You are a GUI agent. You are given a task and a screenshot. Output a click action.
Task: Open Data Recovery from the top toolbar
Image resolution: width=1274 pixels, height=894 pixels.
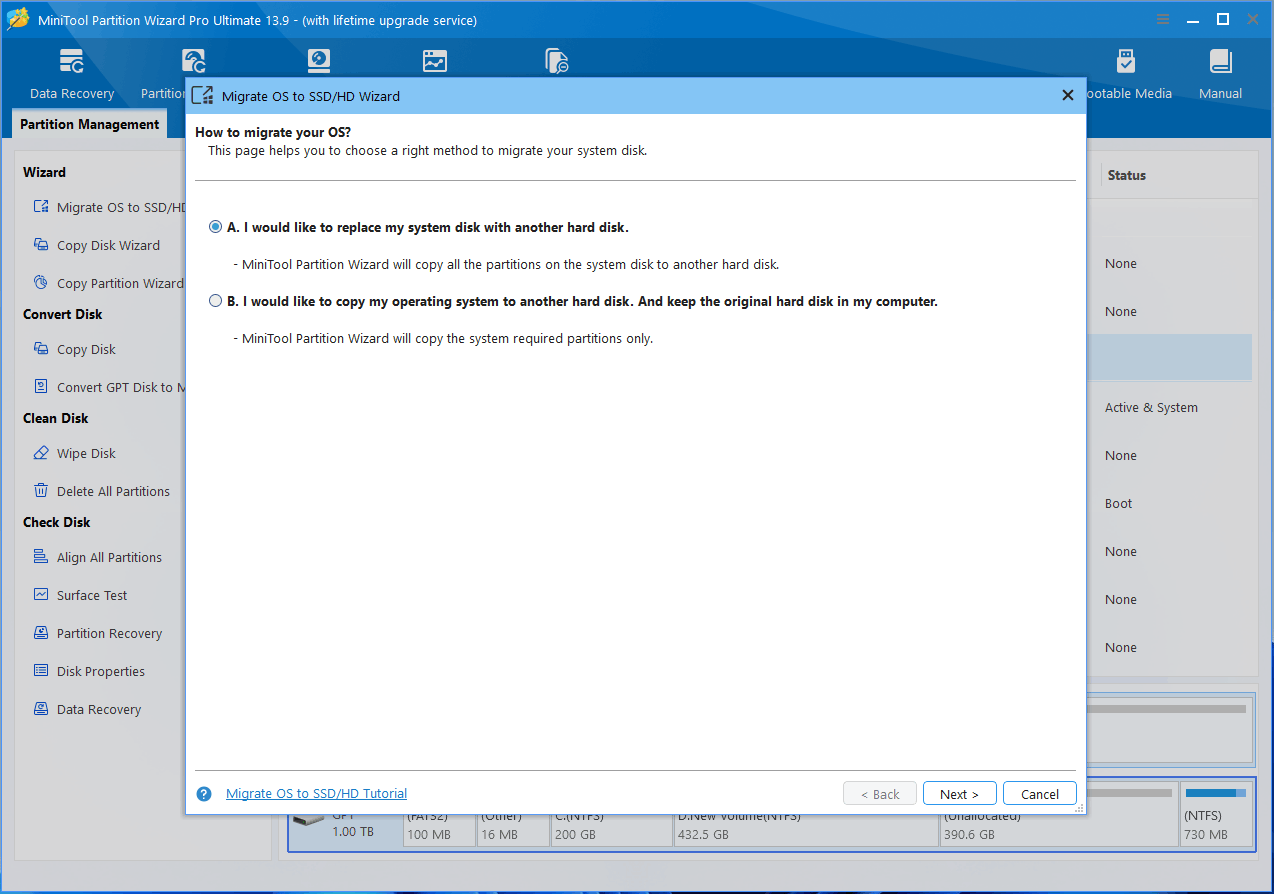pos(72,75)
